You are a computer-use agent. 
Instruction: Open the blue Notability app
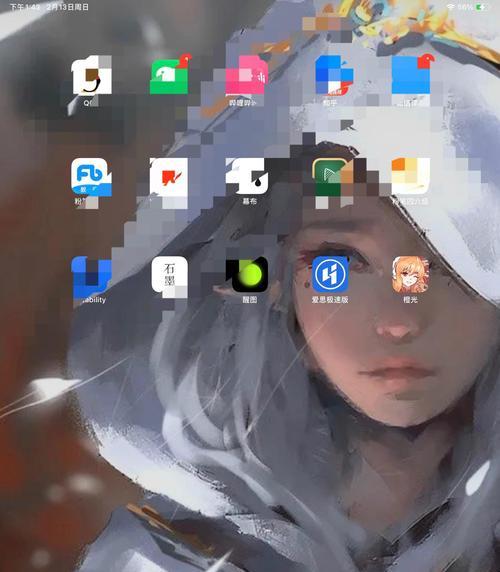click(x=91, y=275)
